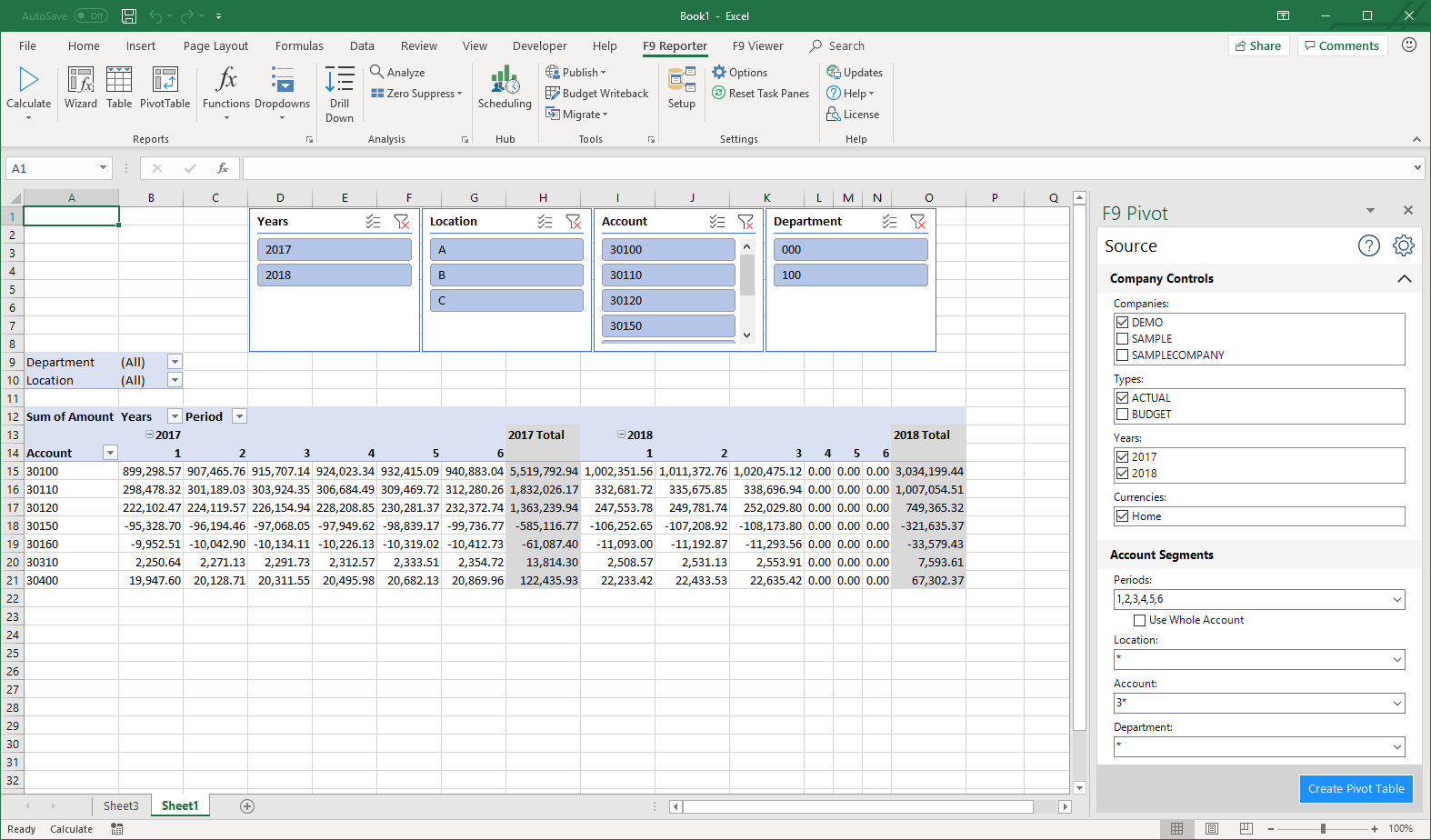Image resolution: width=1431 pixels, height=840 pixels.
Task: Clear filter on Years slicer
Action: 401,222
